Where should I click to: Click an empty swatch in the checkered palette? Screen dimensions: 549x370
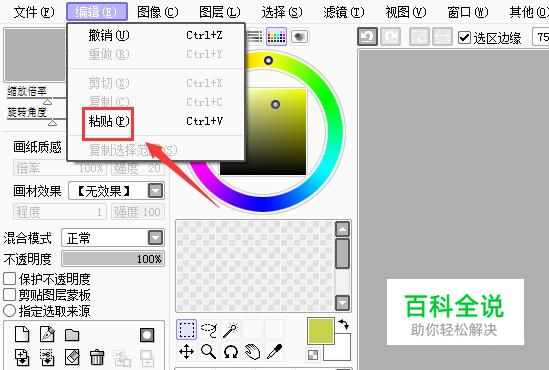click(x=255, y=266)
